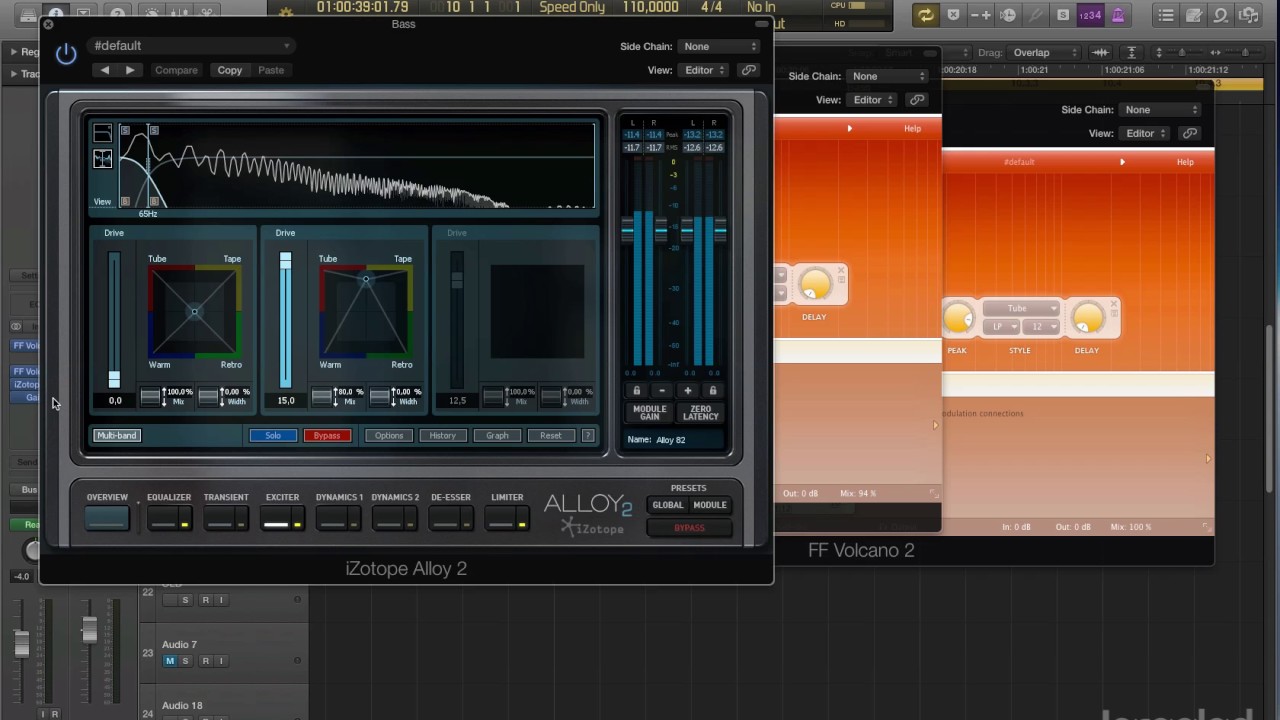1280x720 pixels.
Task: Open Global presets in Alloy 2
Action: (x=668, y=505)
